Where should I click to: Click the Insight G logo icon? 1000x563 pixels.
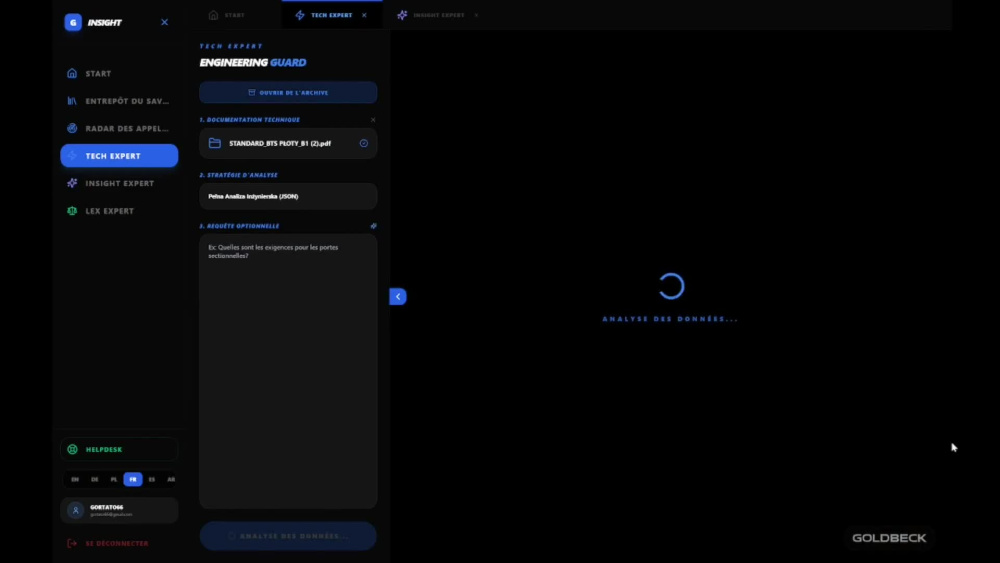(x=73, y=22)
